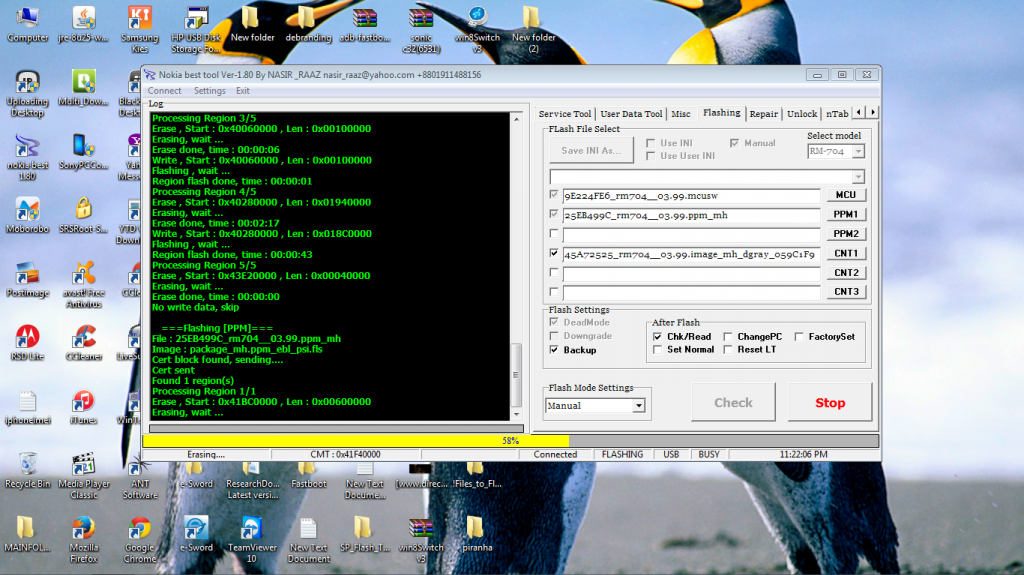Open the Settings menu
The image size is (1024, 575).
(209, 91)
